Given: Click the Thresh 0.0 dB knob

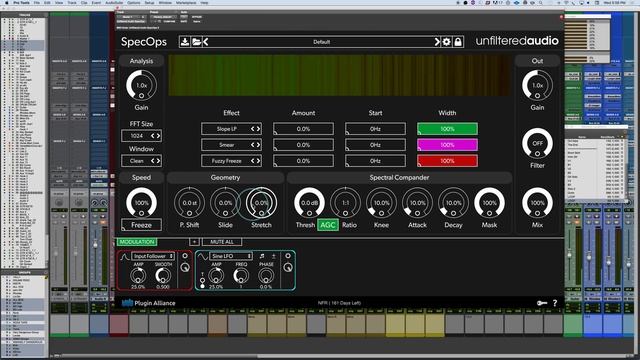Looking at the screenshot, I should point(309,202).
